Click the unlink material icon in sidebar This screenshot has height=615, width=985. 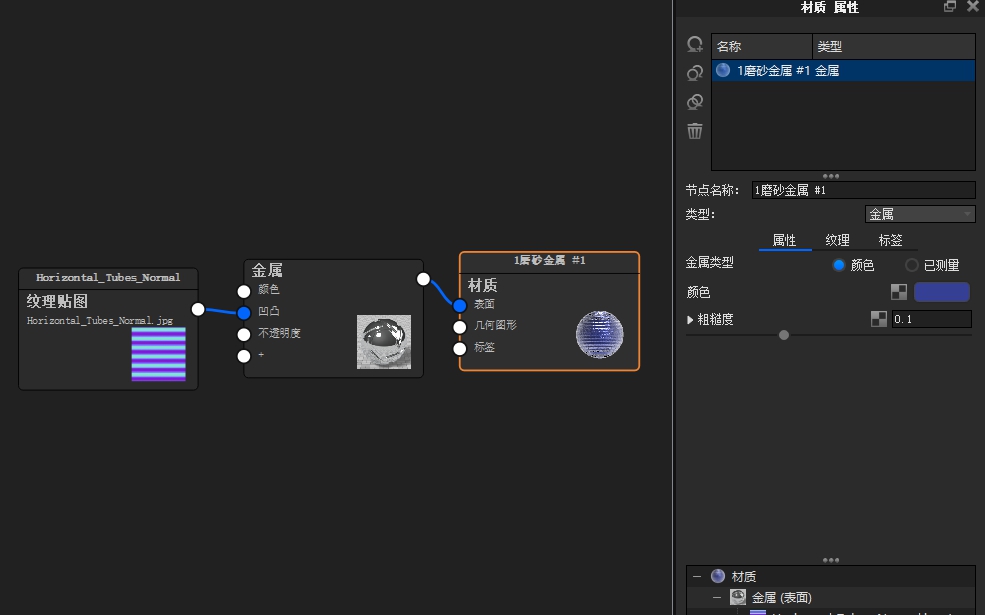[x=695, y=101]
